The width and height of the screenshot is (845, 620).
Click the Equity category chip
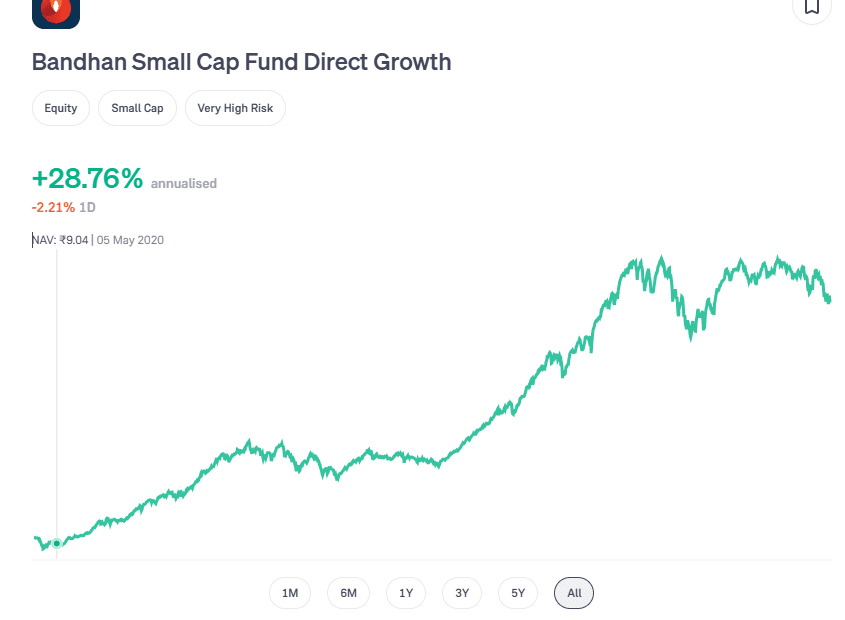60,107
